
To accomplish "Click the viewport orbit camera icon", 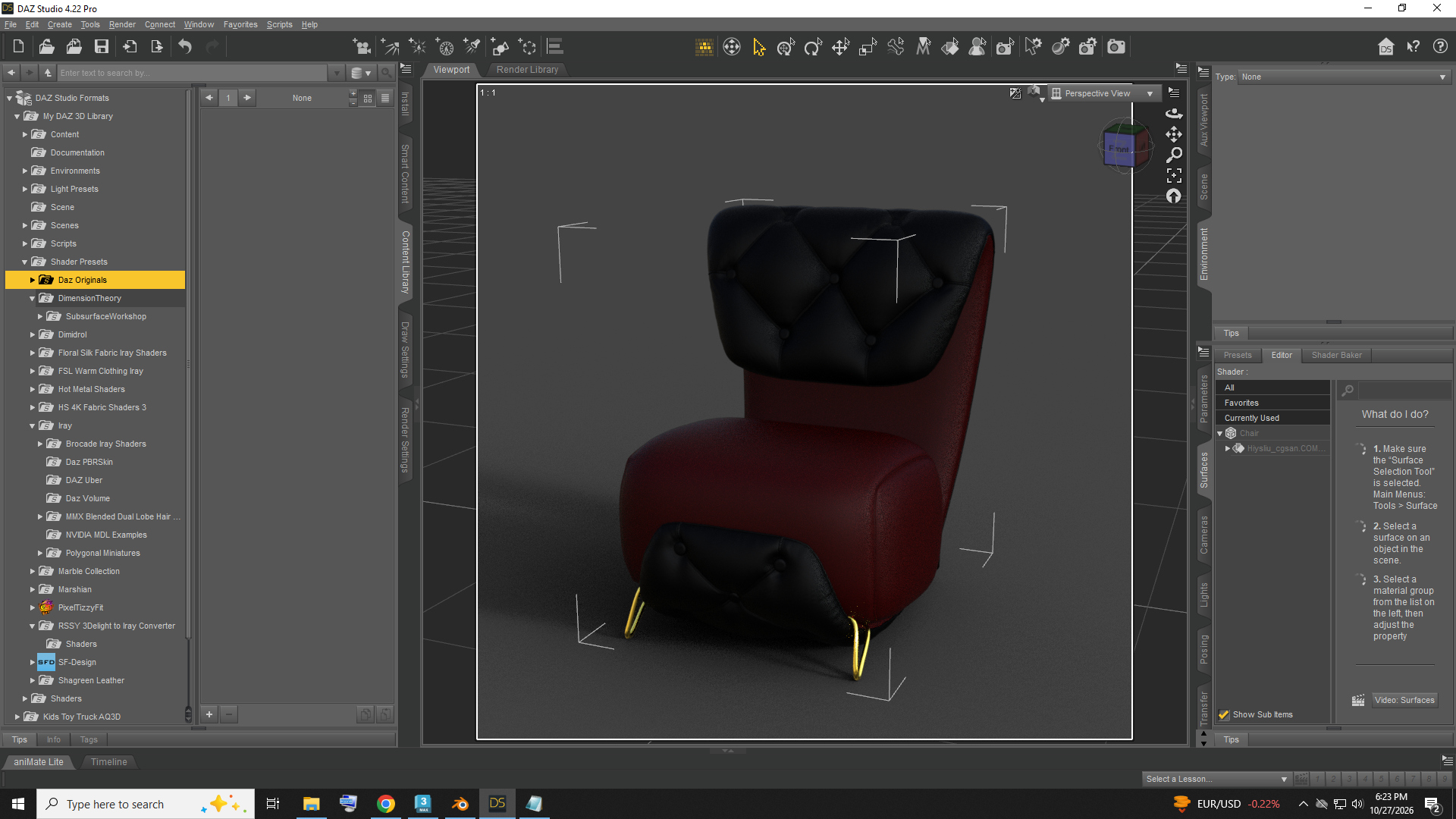I will coord(1174,113).
